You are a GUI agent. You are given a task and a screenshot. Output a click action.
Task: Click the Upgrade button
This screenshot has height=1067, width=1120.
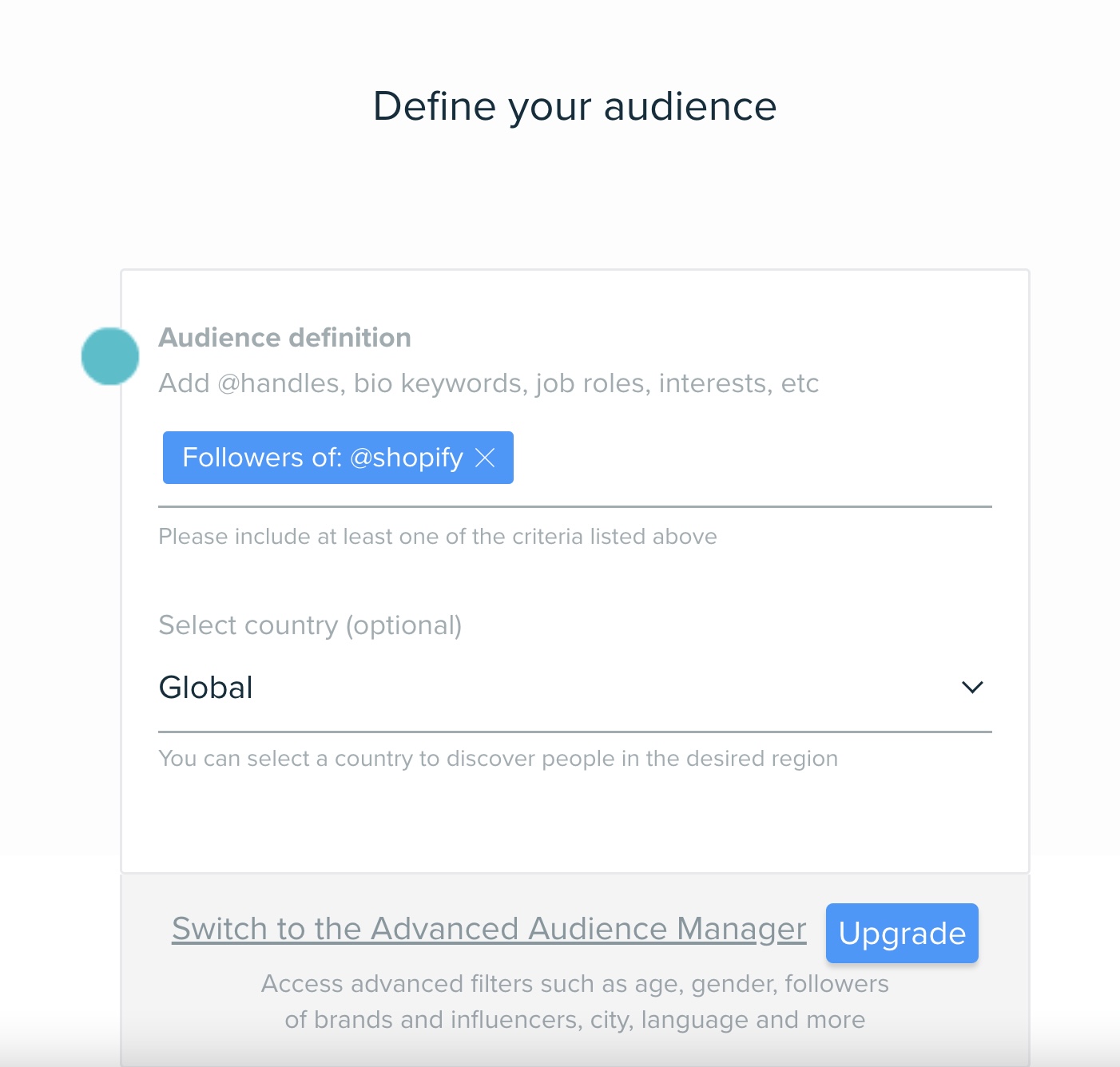[x=902, y=933]
